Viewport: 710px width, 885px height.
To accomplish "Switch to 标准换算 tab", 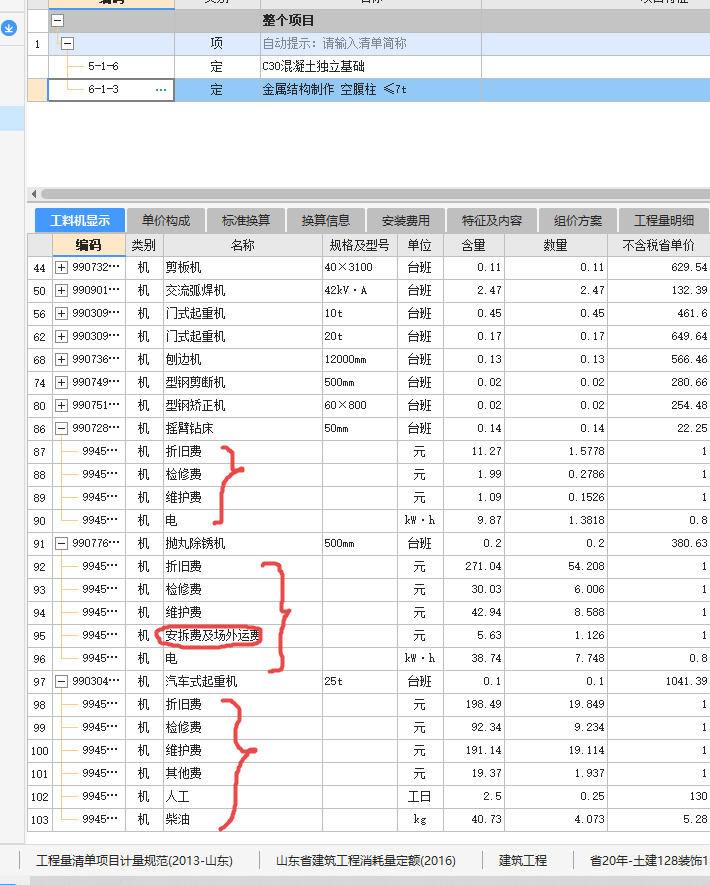I will point(246,220).
